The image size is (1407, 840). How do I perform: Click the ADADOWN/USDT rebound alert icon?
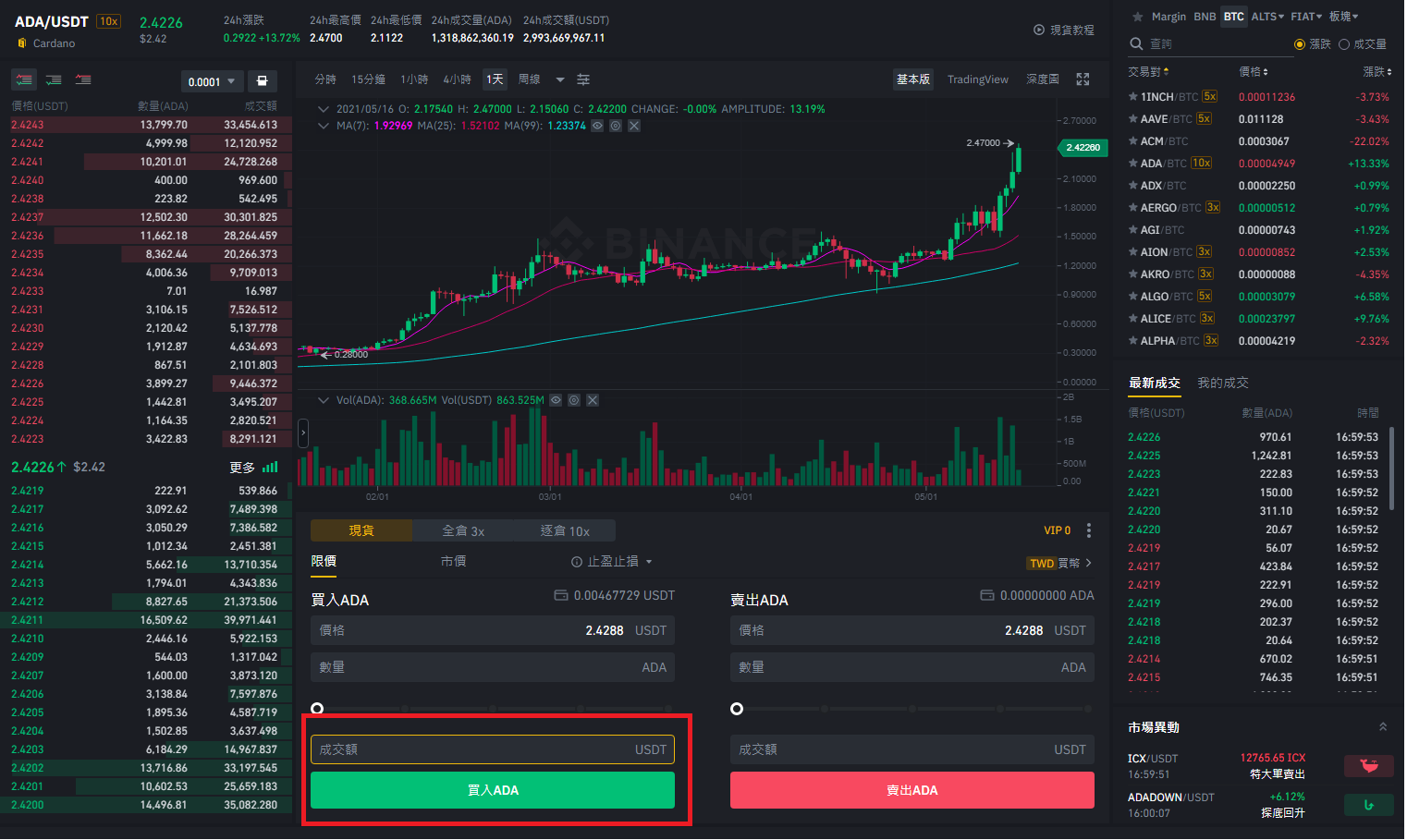pyautogui.click(x=1369, y=805)
